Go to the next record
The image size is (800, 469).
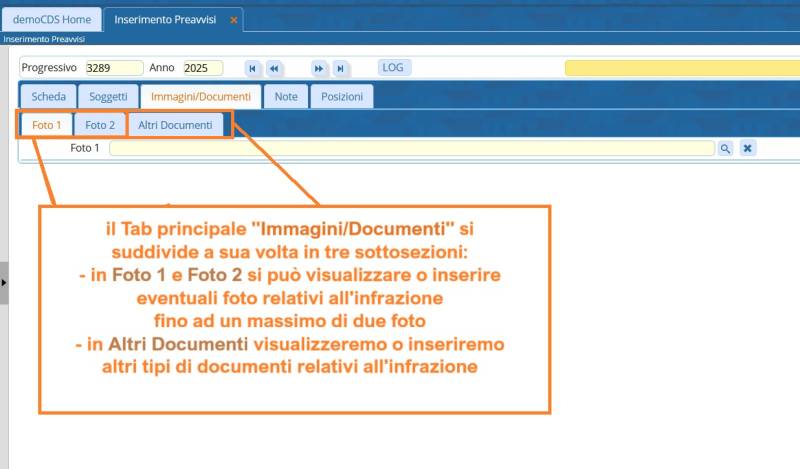[x=319, y=68]
